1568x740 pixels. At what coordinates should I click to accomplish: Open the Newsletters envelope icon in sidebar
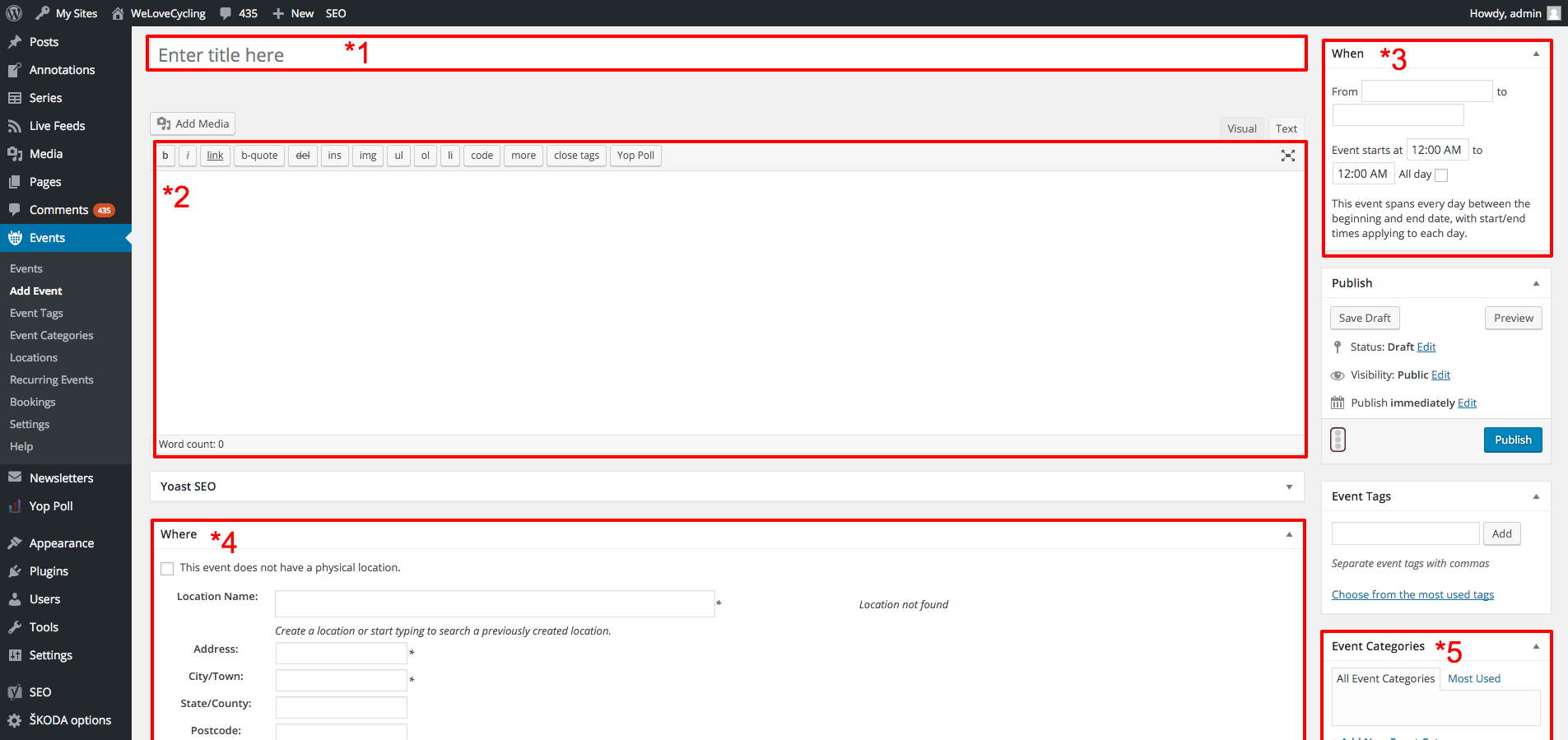click(15, 477)
